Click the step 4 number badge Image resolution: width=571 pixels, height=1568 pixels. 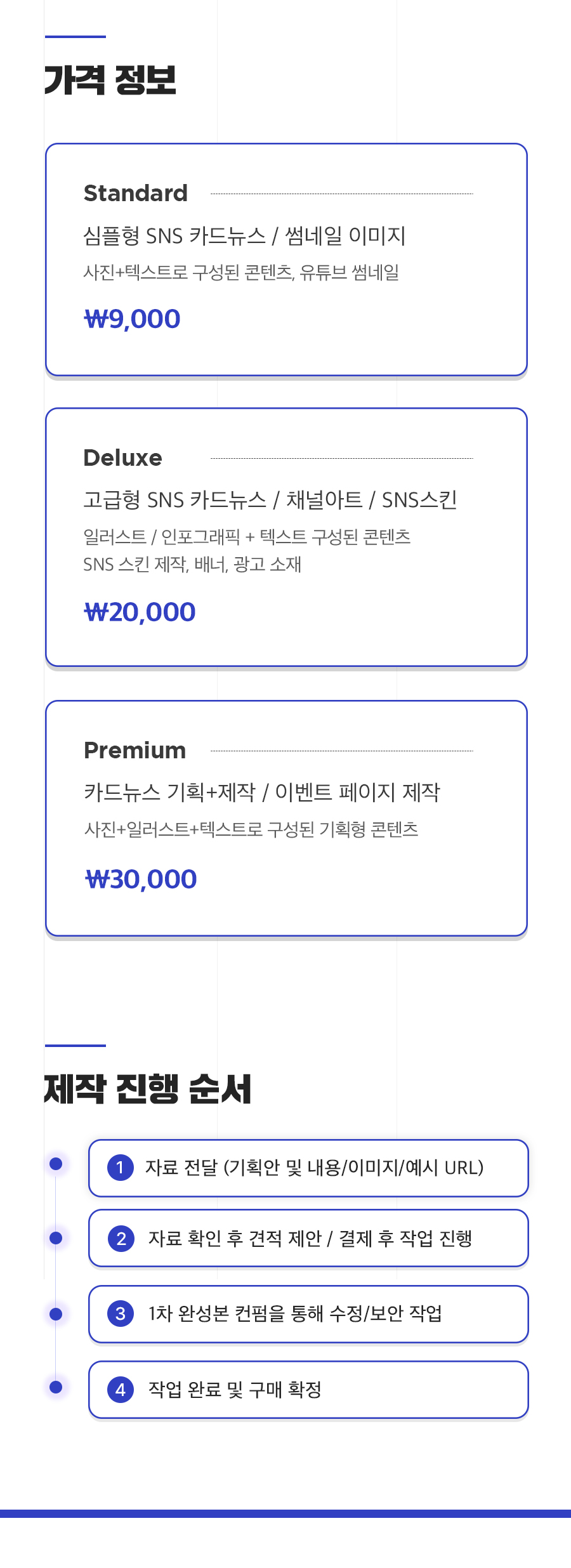click(x=121, y=1390)
